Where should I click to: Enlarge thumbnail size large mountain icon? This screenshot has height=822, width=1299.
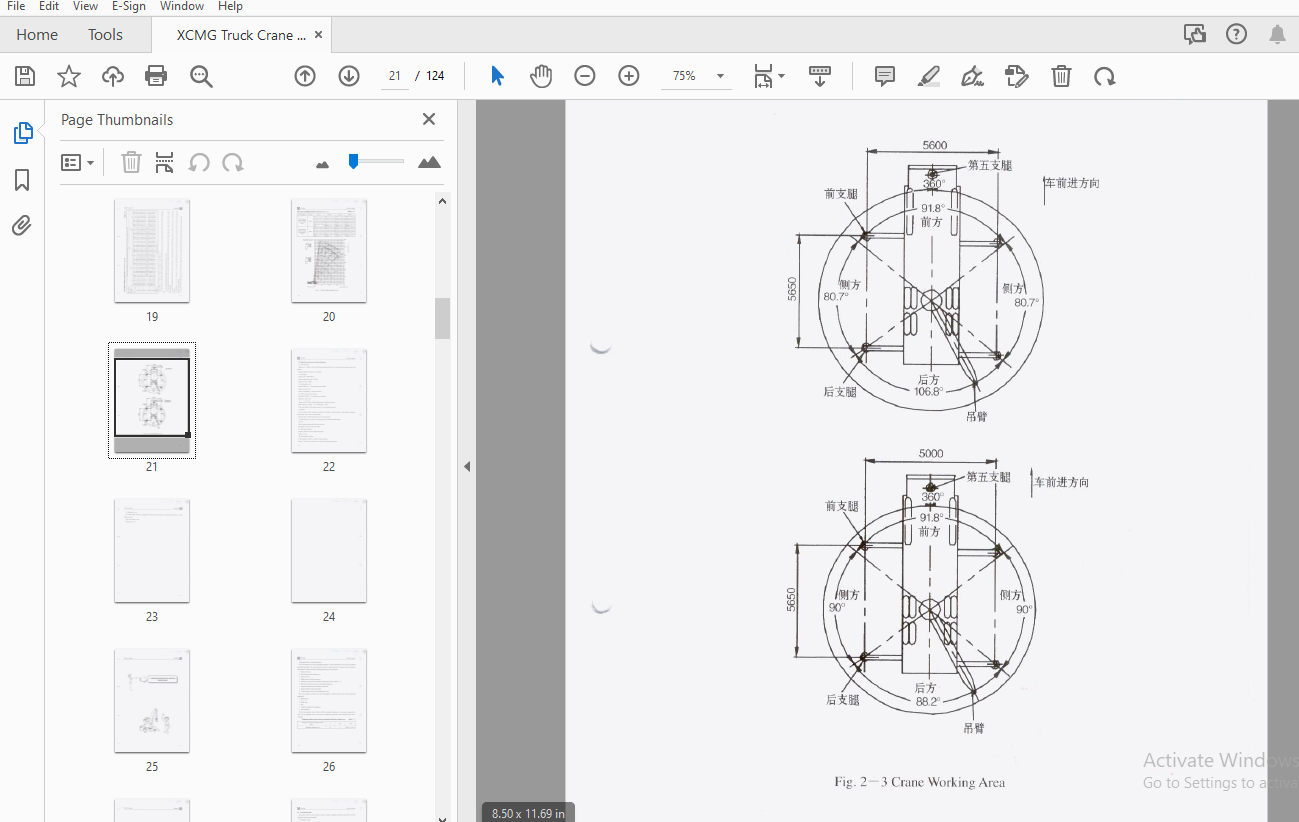coord(429,162)
